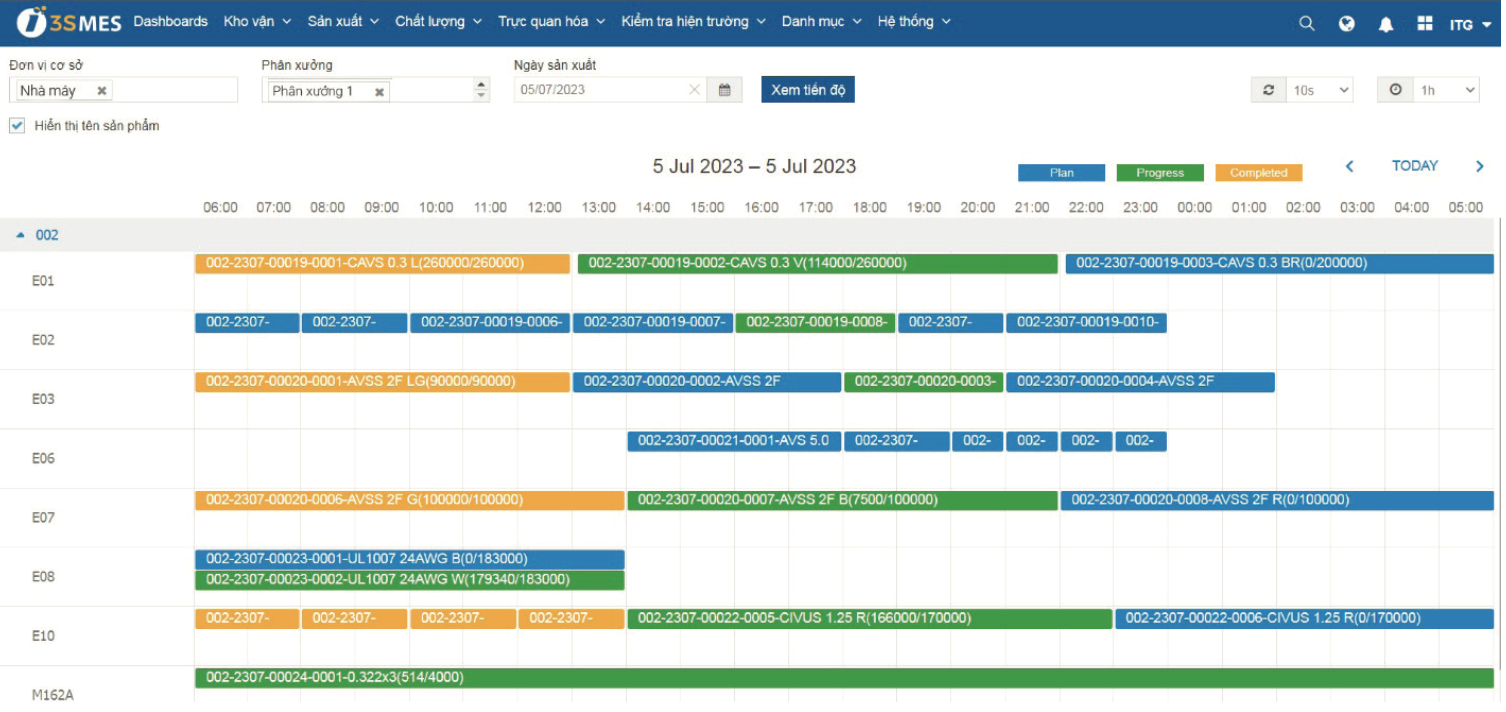This screenshot has height=712, width=1506.
Task: Open the Sản xuất menu
Action: click(x=343, y=21)
